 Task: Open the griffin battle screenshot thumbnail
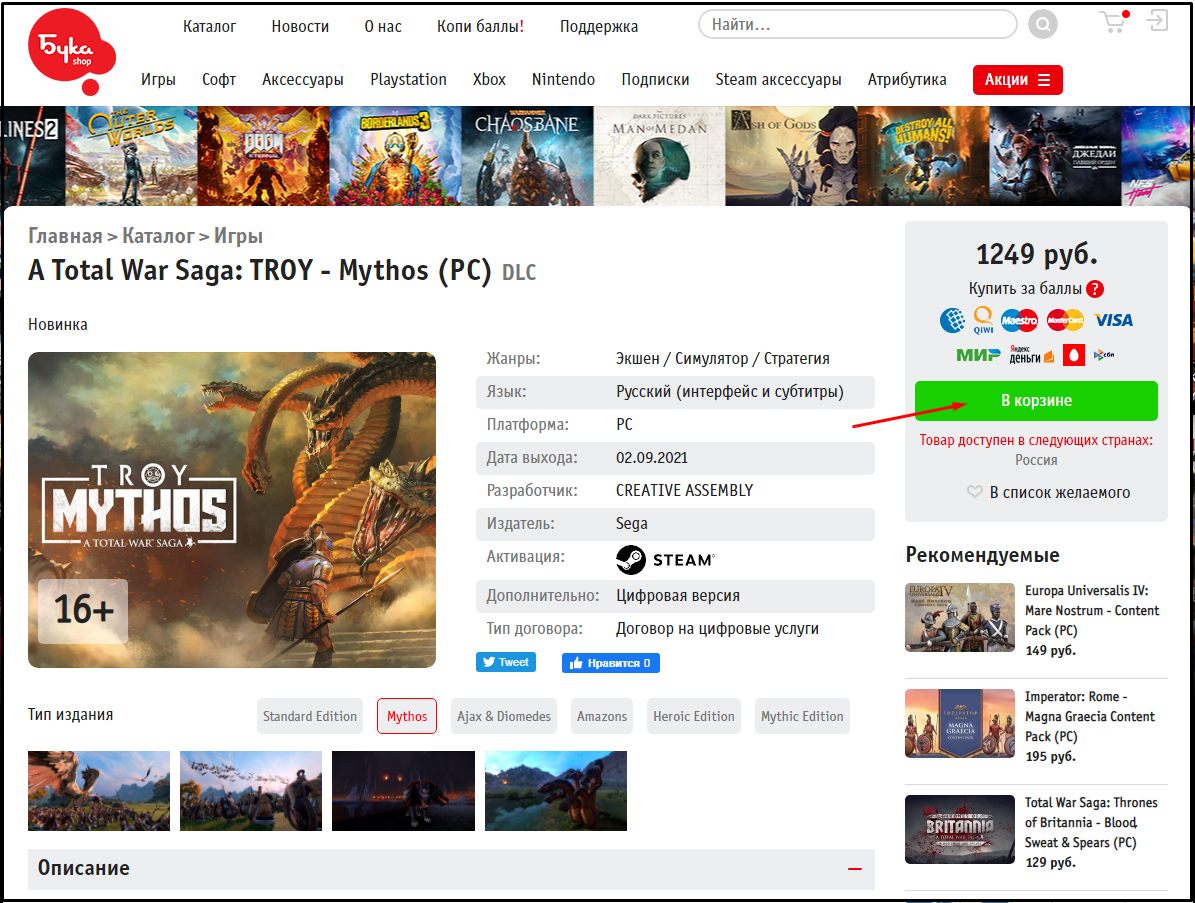(x=99, y=791)
